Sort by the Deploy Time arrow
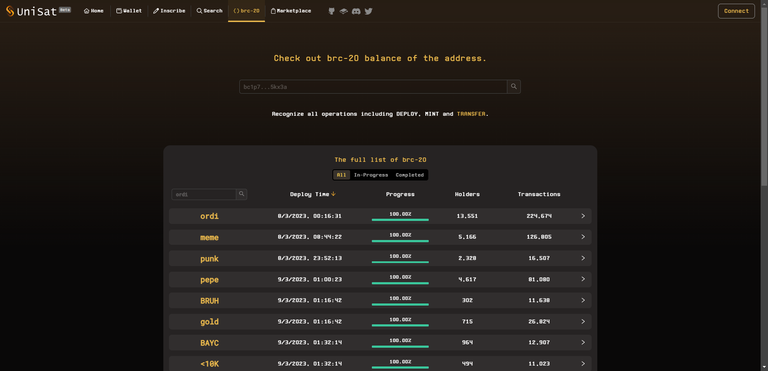The image size is (768, 371). click(x=334, y=194)
